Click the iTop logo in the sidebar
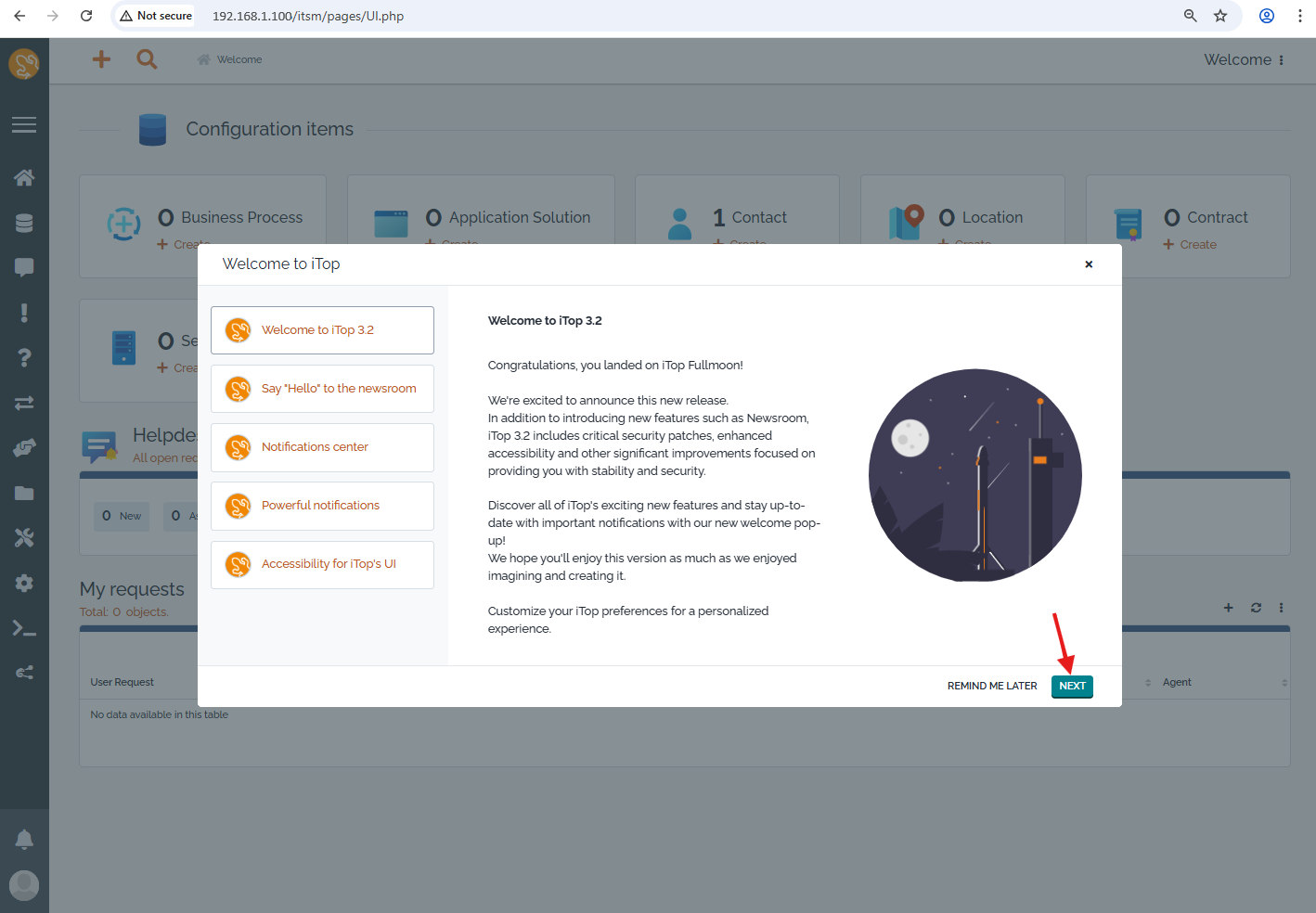The height and width of the screenshot is (913, 1316). [x=24, y=64]
